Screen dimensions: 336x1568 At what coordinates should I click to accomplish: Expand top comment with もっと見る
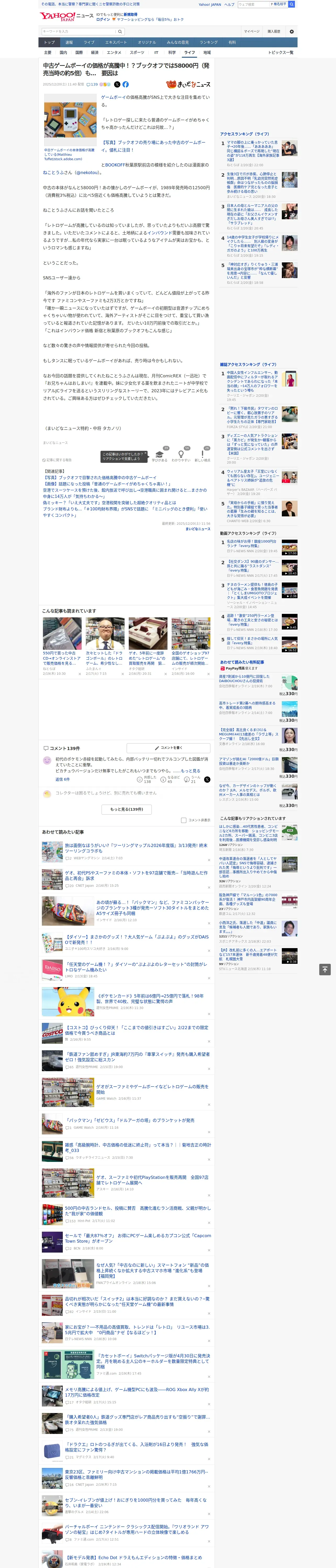190,771
